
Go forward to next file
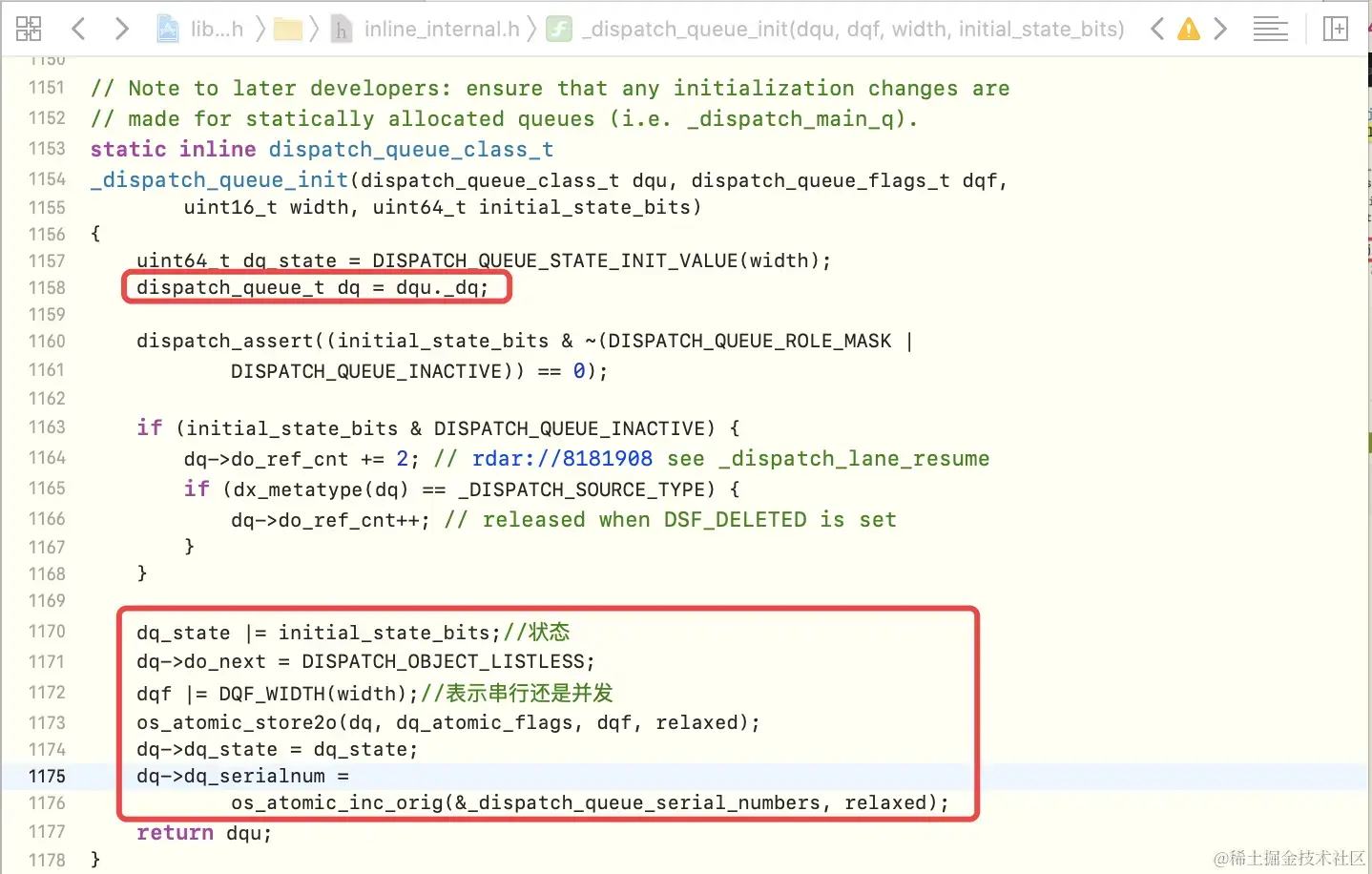point(121,29)
